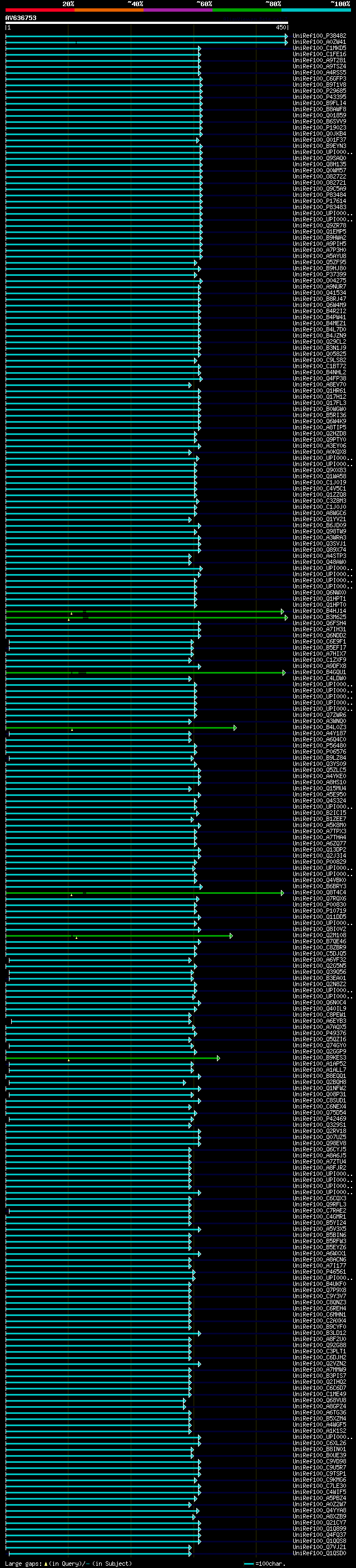This screenshot has width=356, height=1568.
Task: Open hit UniRef100_P38482
Action: point(319,36)
